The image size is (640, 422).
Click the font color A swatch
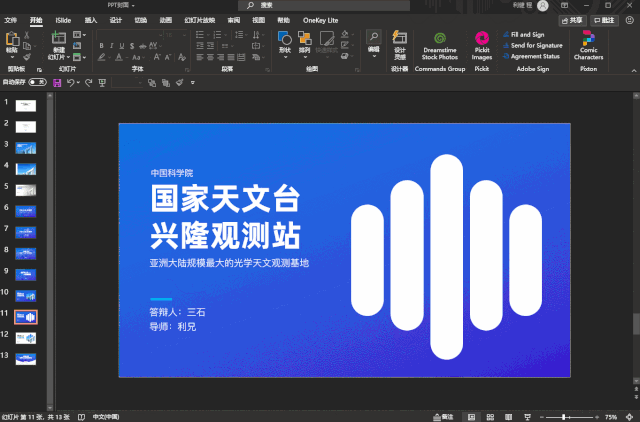[x=119, y=58]
